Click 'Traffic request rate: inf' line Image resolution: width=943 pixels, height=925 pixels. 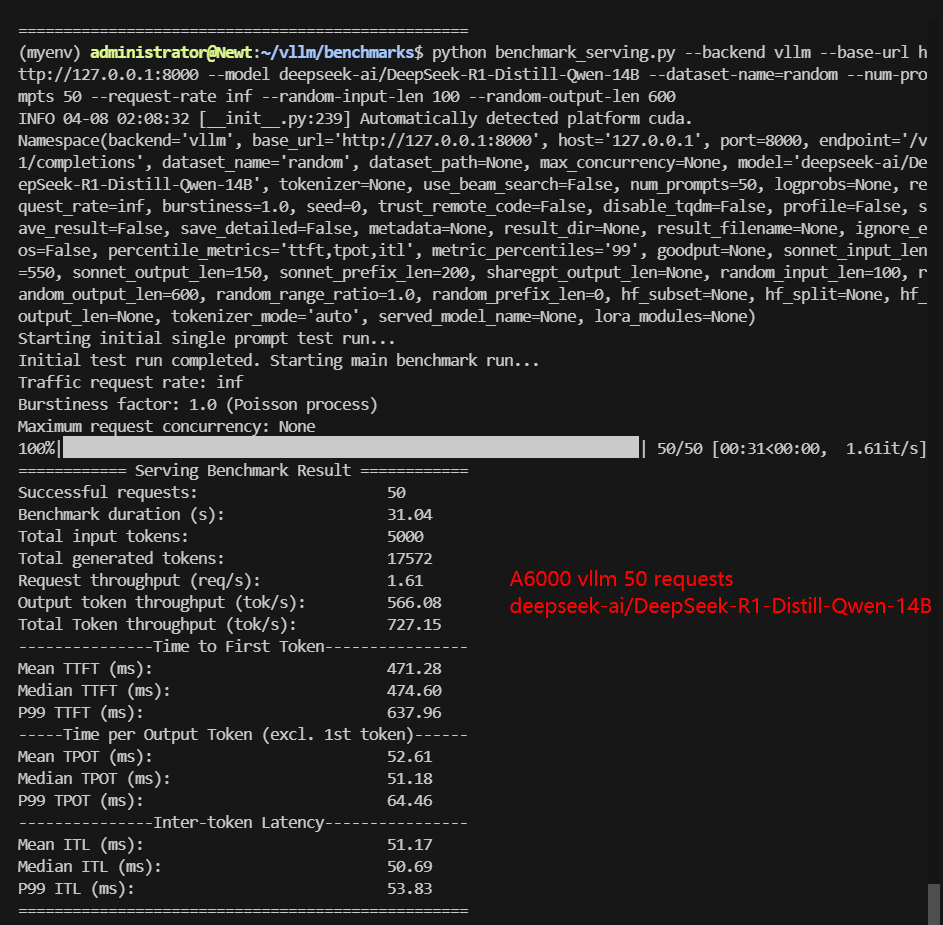(131, 383)
